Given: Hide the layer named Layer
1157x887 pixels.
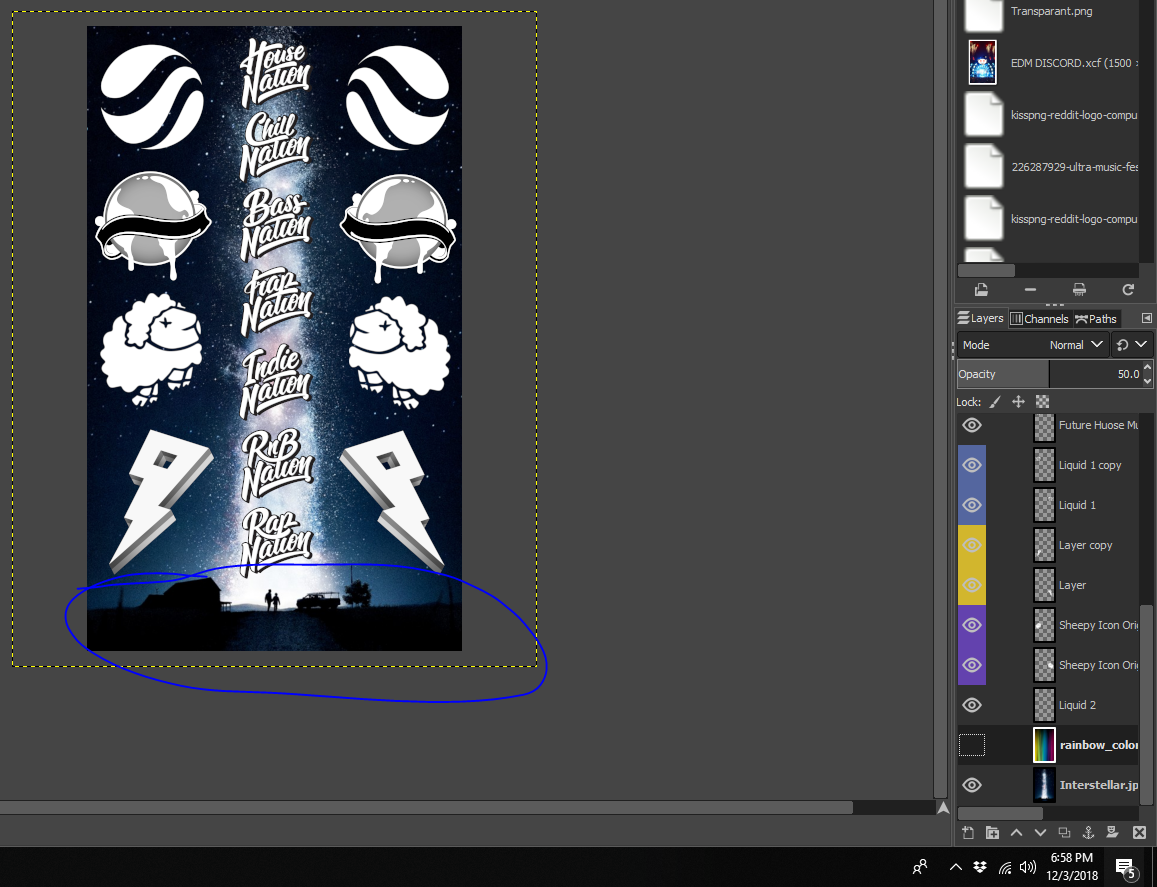Looking at the screenshot, I should (x=972, y=585).
